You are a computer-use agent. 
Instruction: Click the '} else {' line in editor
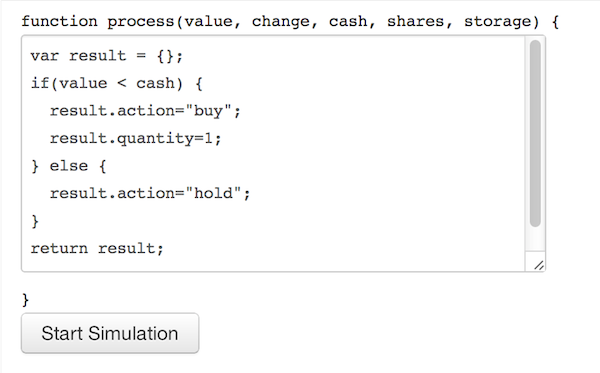[68, 166]
